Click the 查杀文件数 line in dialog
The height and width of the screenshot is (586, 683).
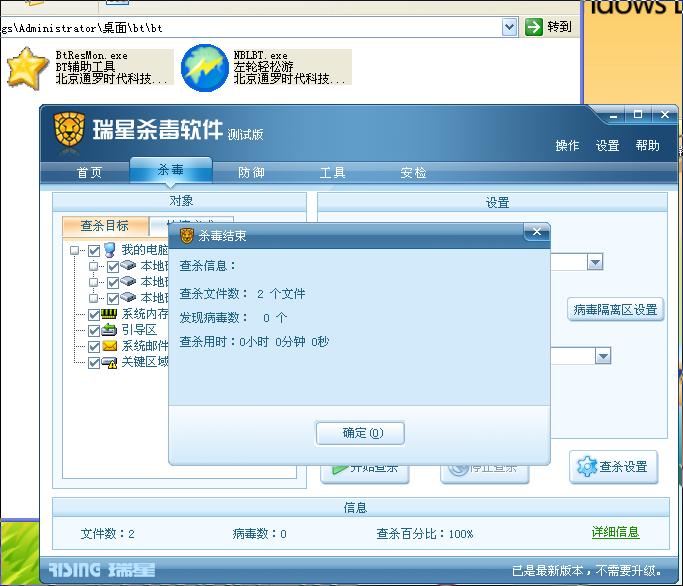pos(242,294)
